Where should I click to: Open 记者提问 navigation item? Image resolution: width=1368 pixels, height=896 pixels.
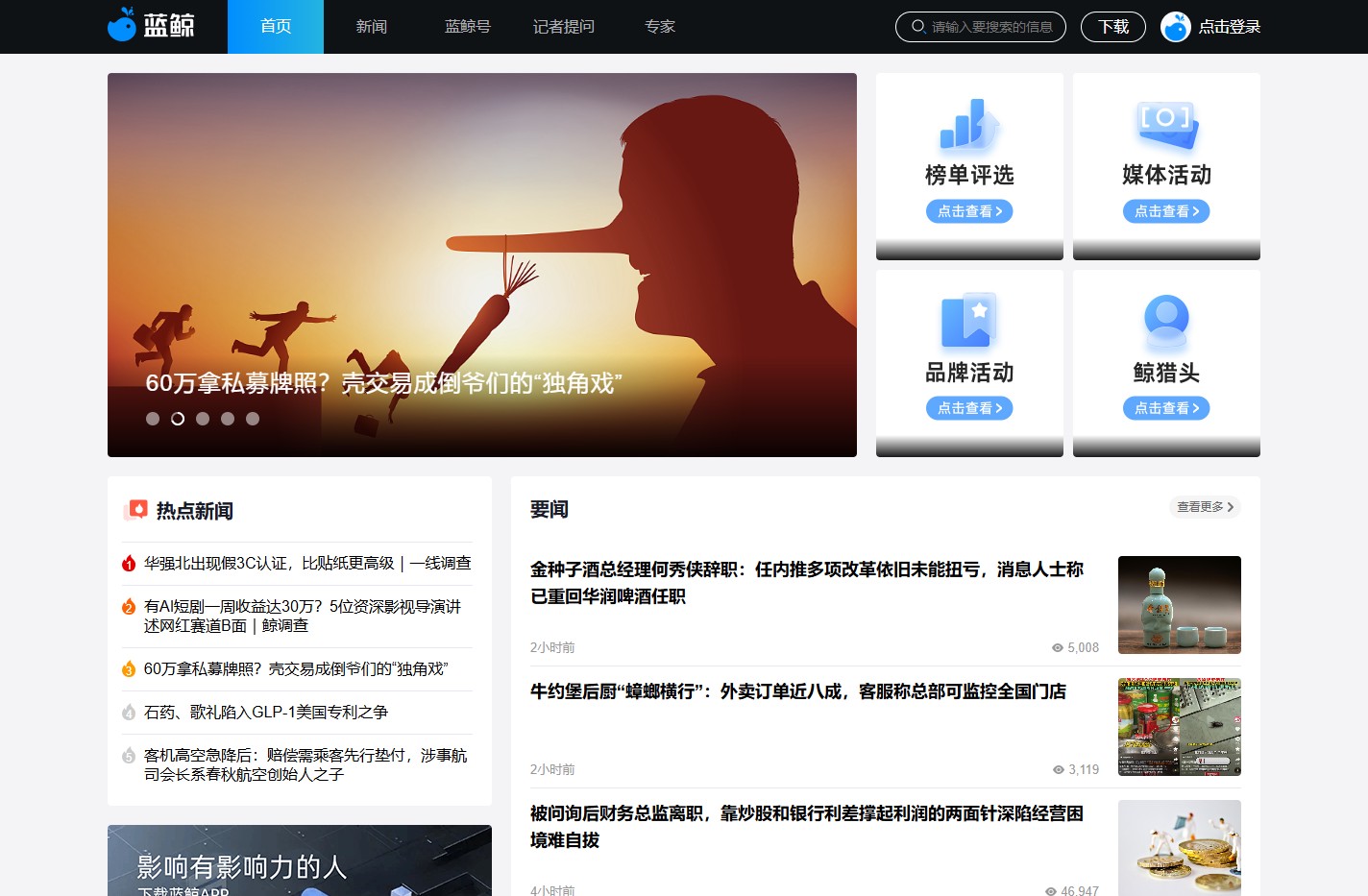pos(564,27)
